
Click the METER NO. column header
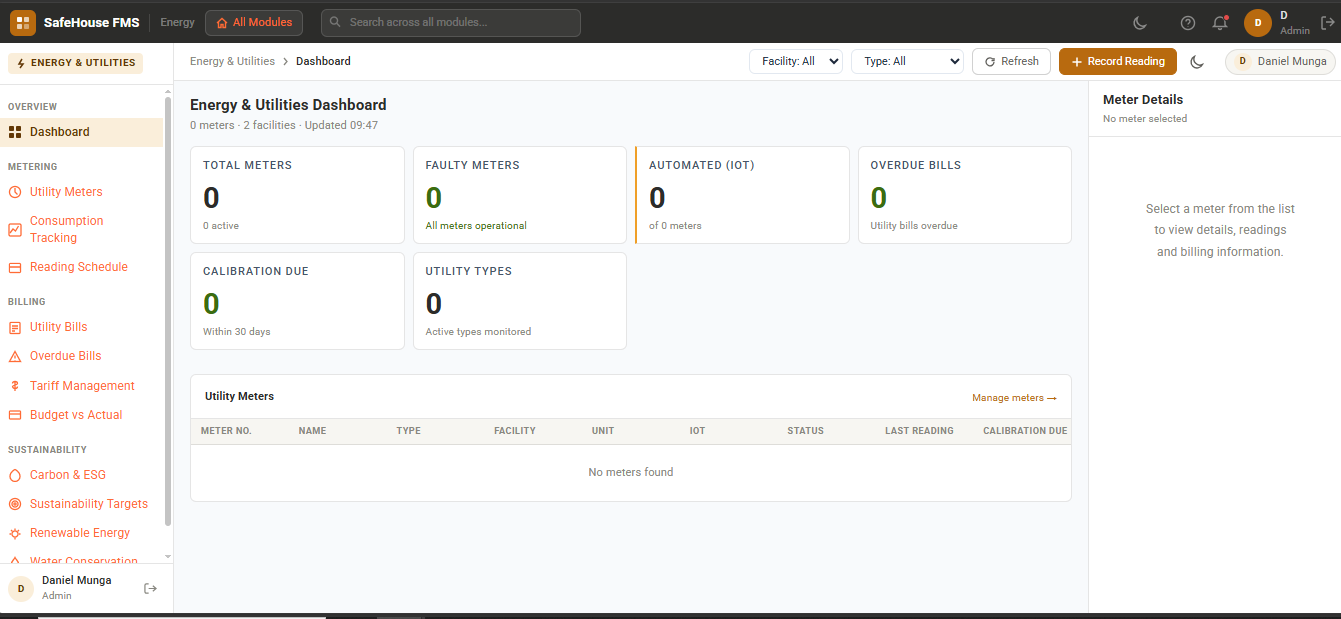(x=226, y=431)
